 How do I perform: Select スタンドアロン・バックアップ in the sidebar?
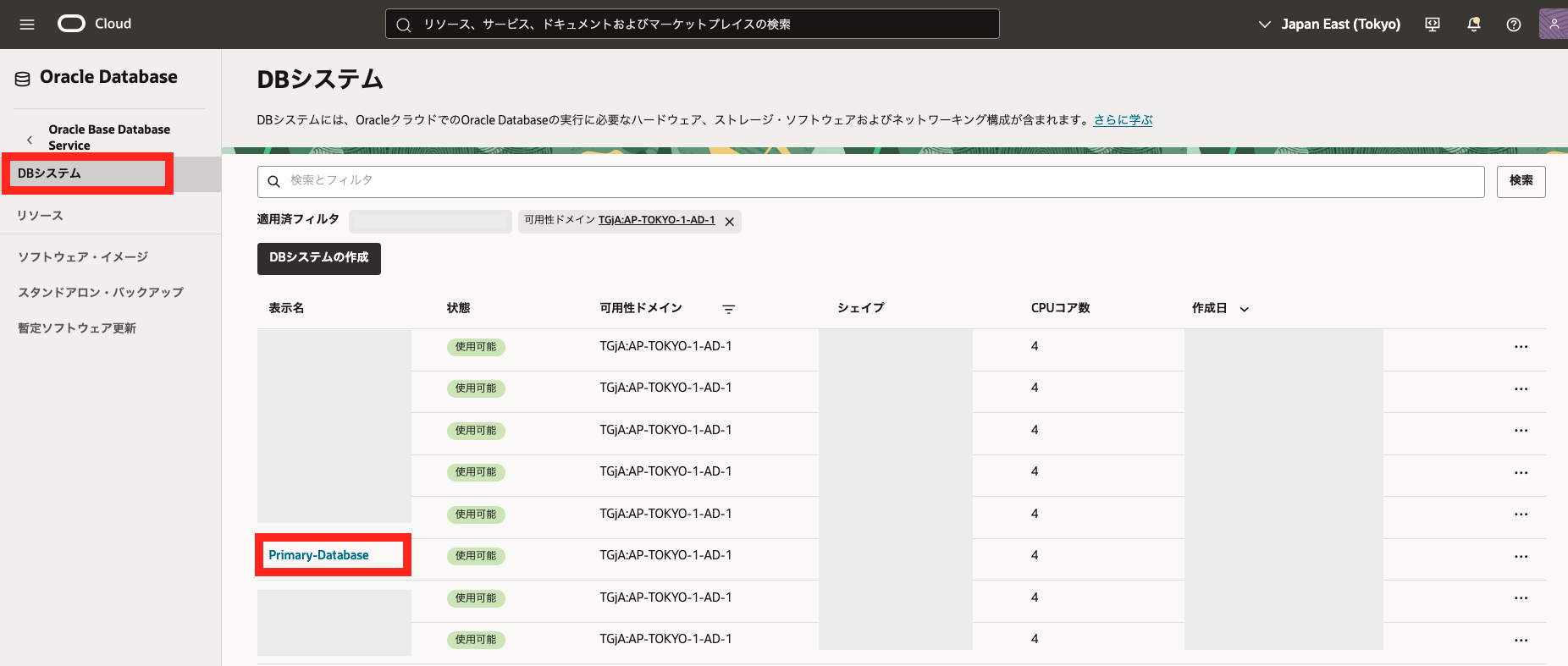[x=101, y=293]
